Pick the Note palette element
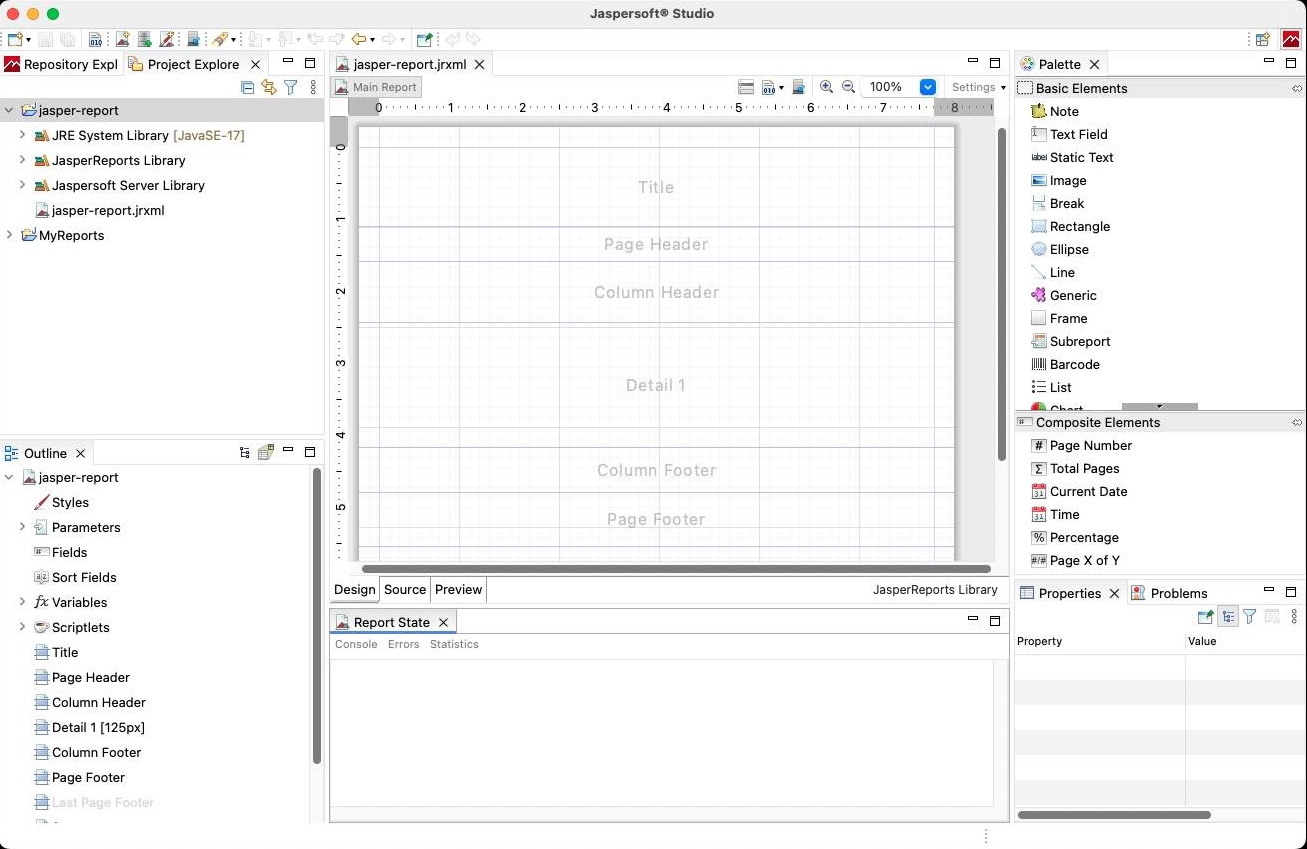 point(1054,111)
